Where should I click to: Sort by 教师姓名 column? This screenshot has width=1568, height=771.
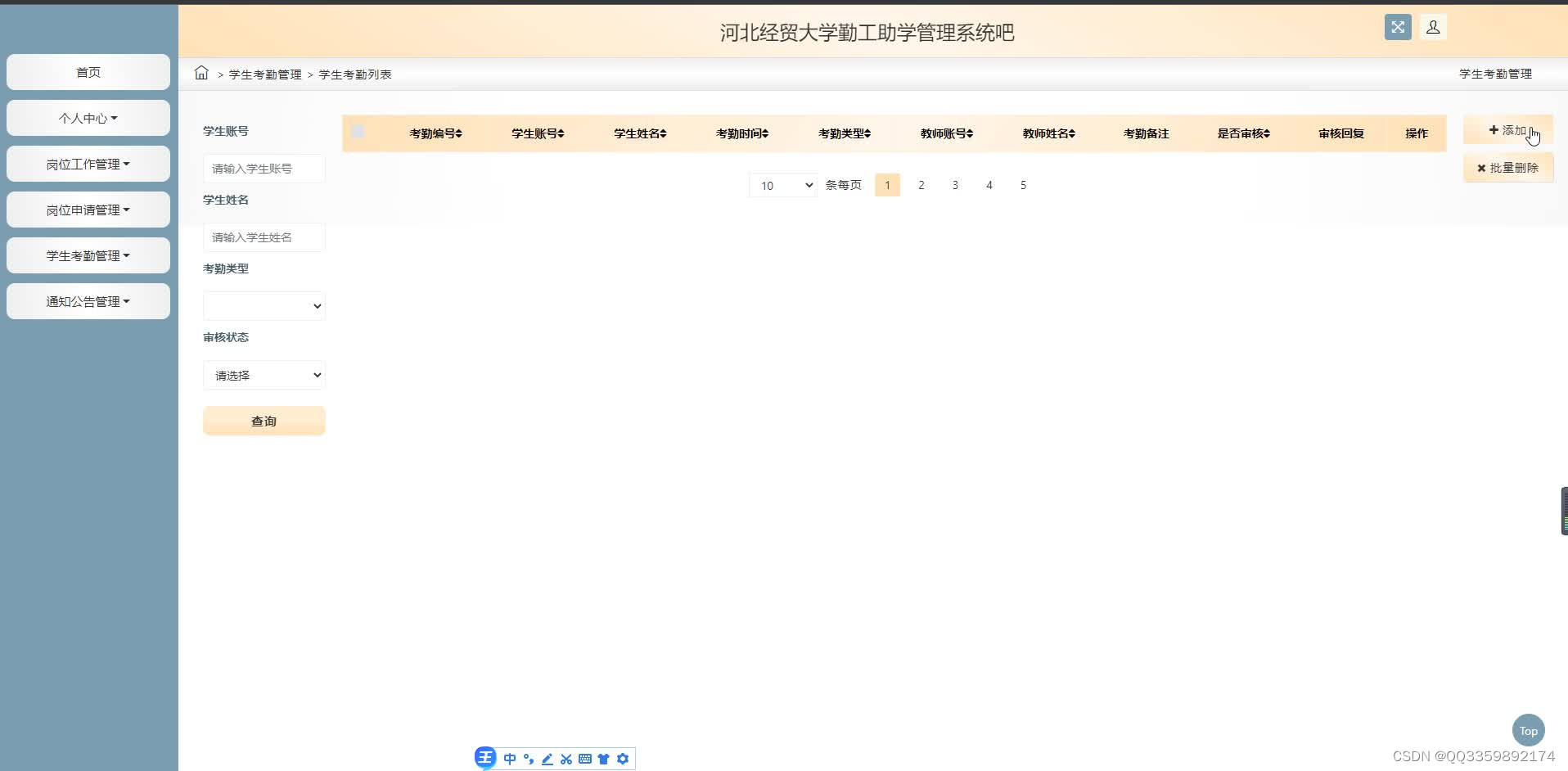[x=1049, y=133]
